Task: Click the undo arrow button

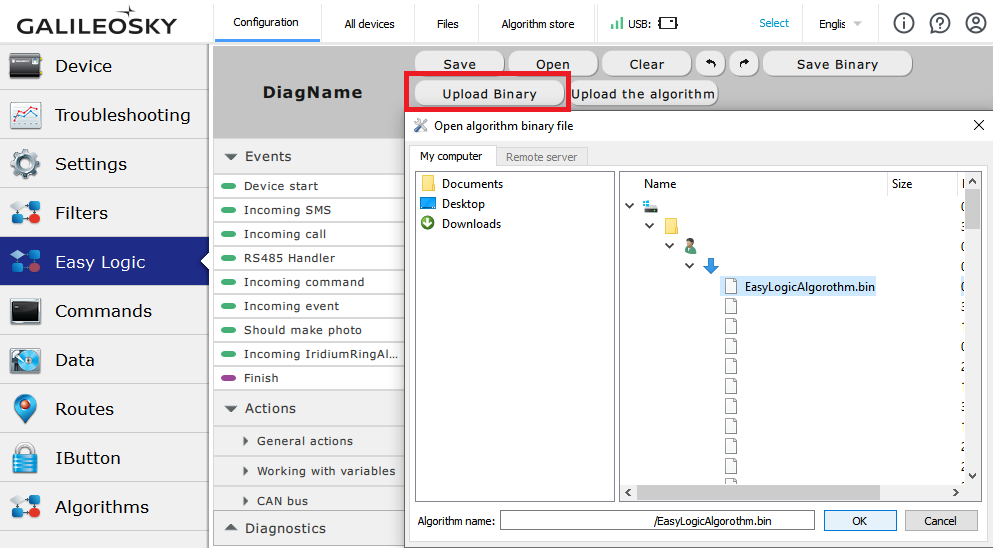Action: tap(711, 64)
